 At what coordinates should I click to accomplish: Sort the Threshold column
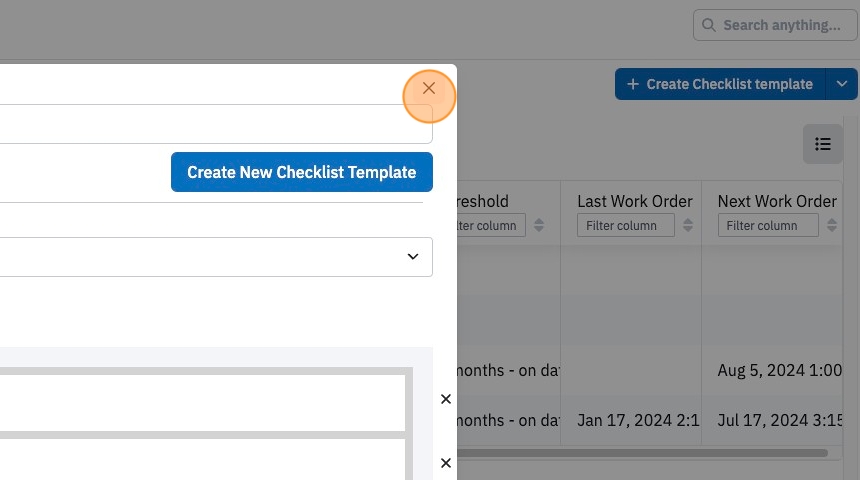(539, 225)
